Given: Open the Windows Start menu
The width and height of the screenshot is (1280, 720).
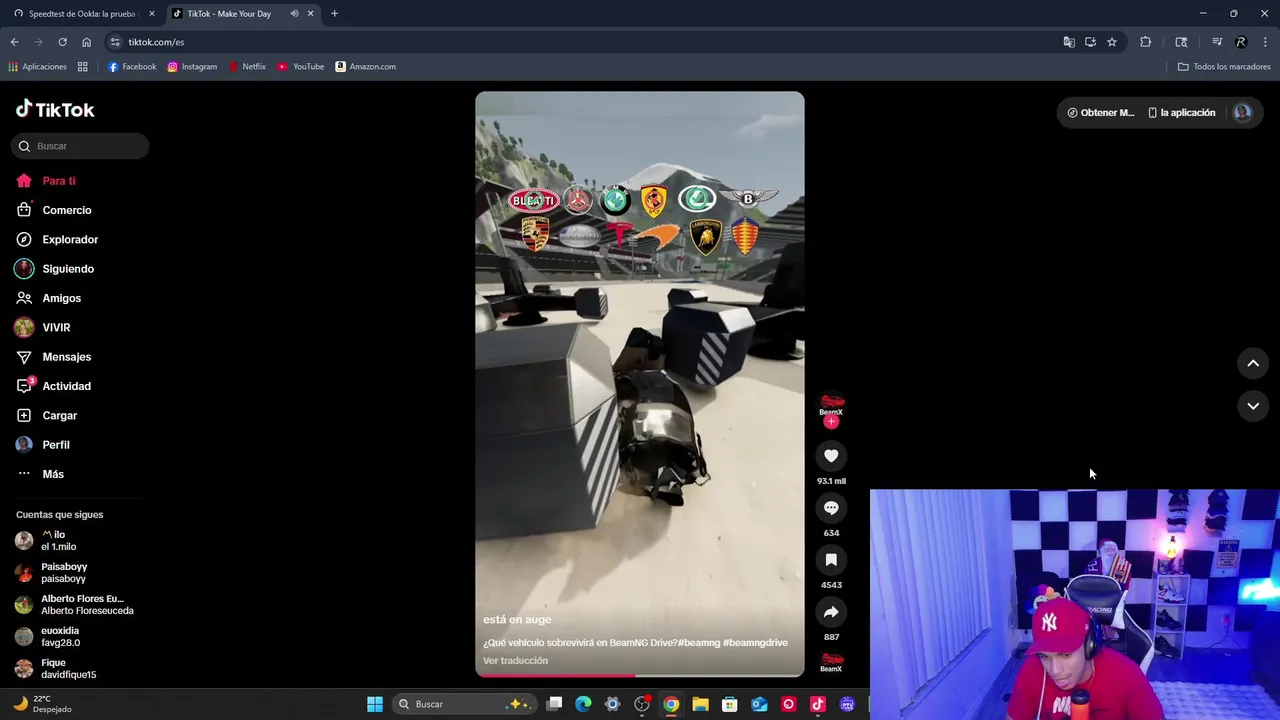Looking at the screenshot, I should pos(375,704).
